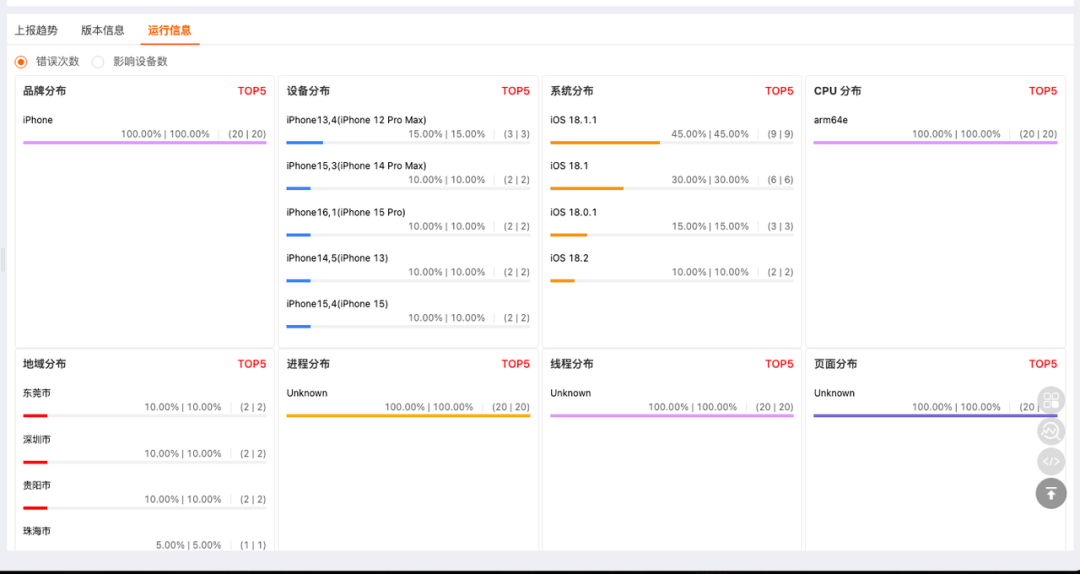This screenshot has height=574, width=1080.
Task: Open TOP5 in the 品牌分布 card
Action: (x=251, y=91)
